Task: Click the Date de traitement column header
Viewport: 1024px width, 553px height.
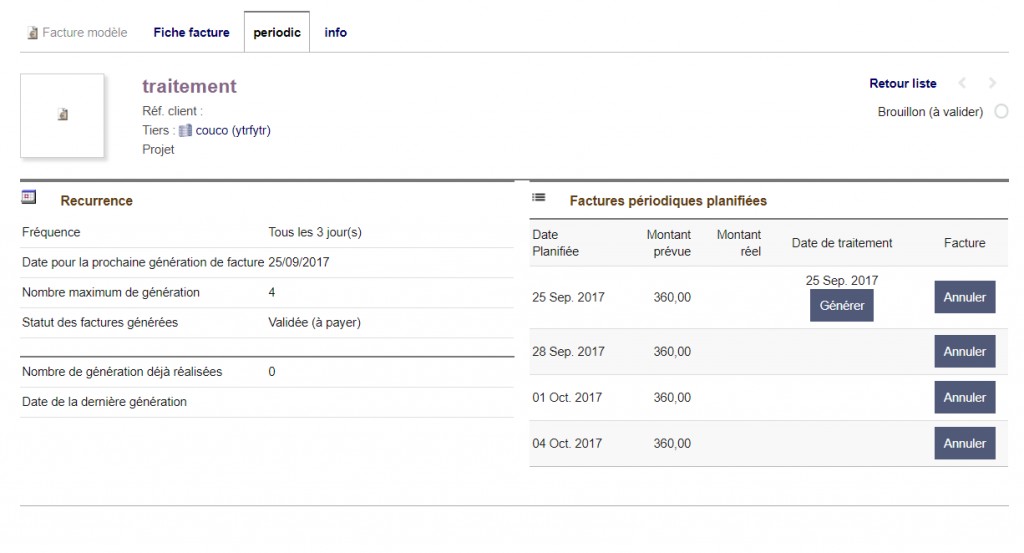Action: (842, 243)
